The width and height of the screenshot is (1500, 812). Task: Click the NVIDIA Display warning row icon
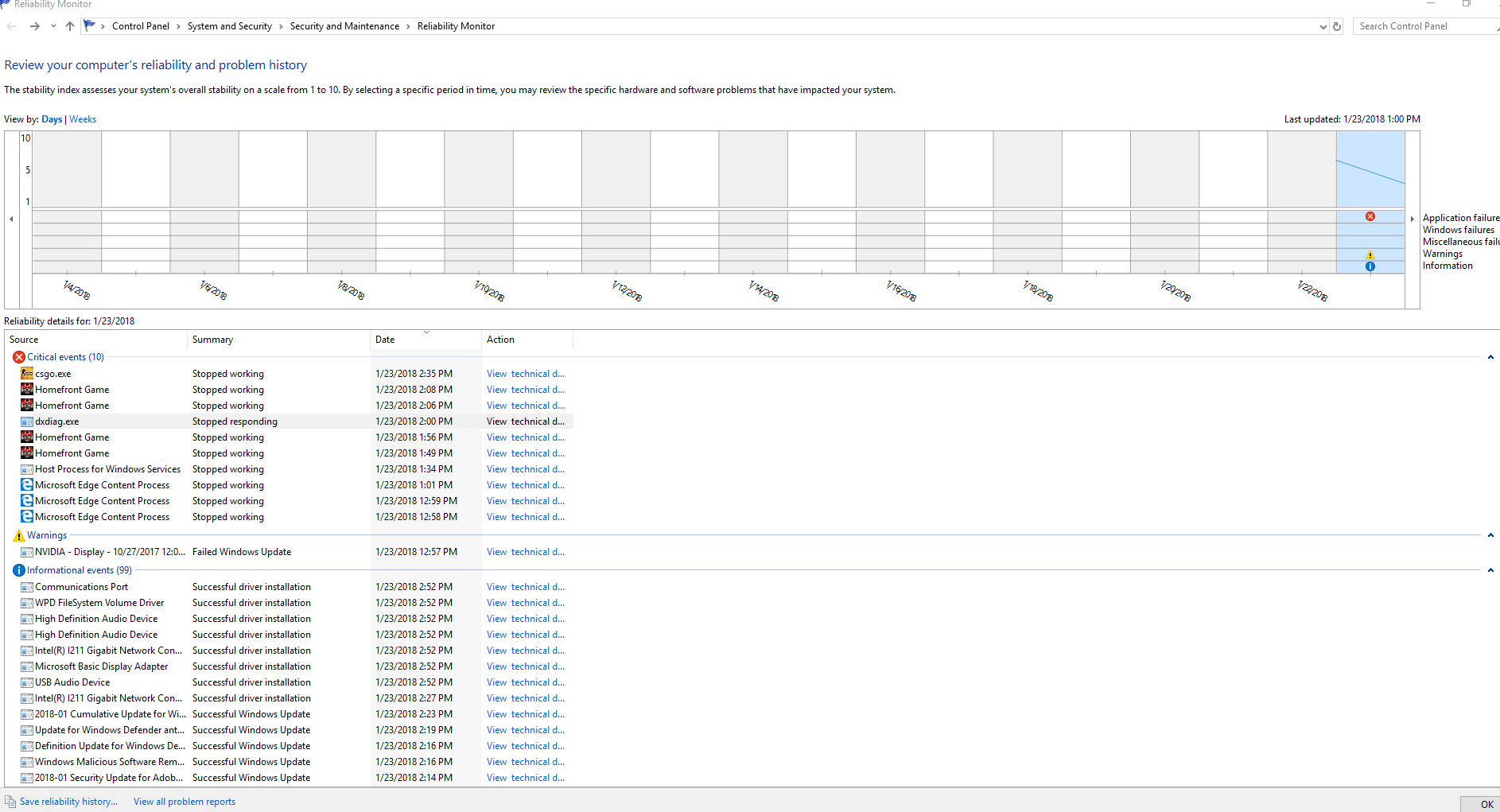point(27,552)
